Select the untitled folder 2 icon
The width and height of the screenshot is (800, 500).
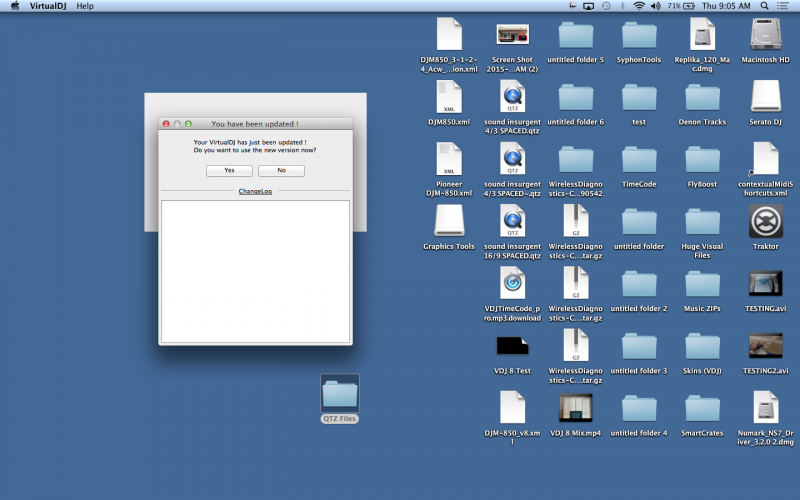click(639, 284)
